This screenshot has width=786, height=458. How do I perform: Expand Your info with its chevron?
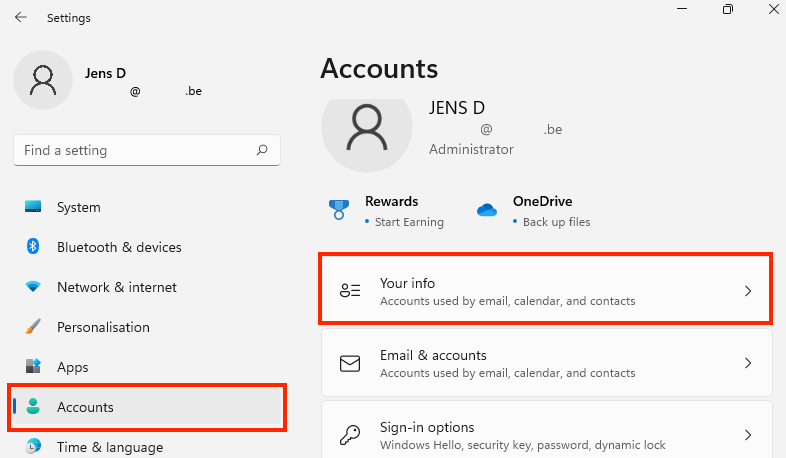748,291
